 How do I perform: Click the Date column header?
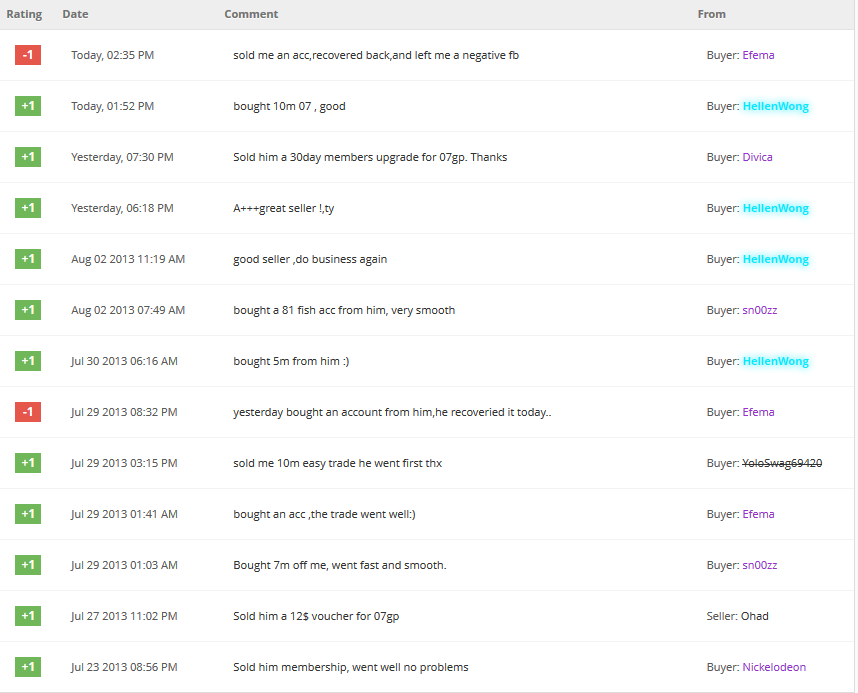75,14
